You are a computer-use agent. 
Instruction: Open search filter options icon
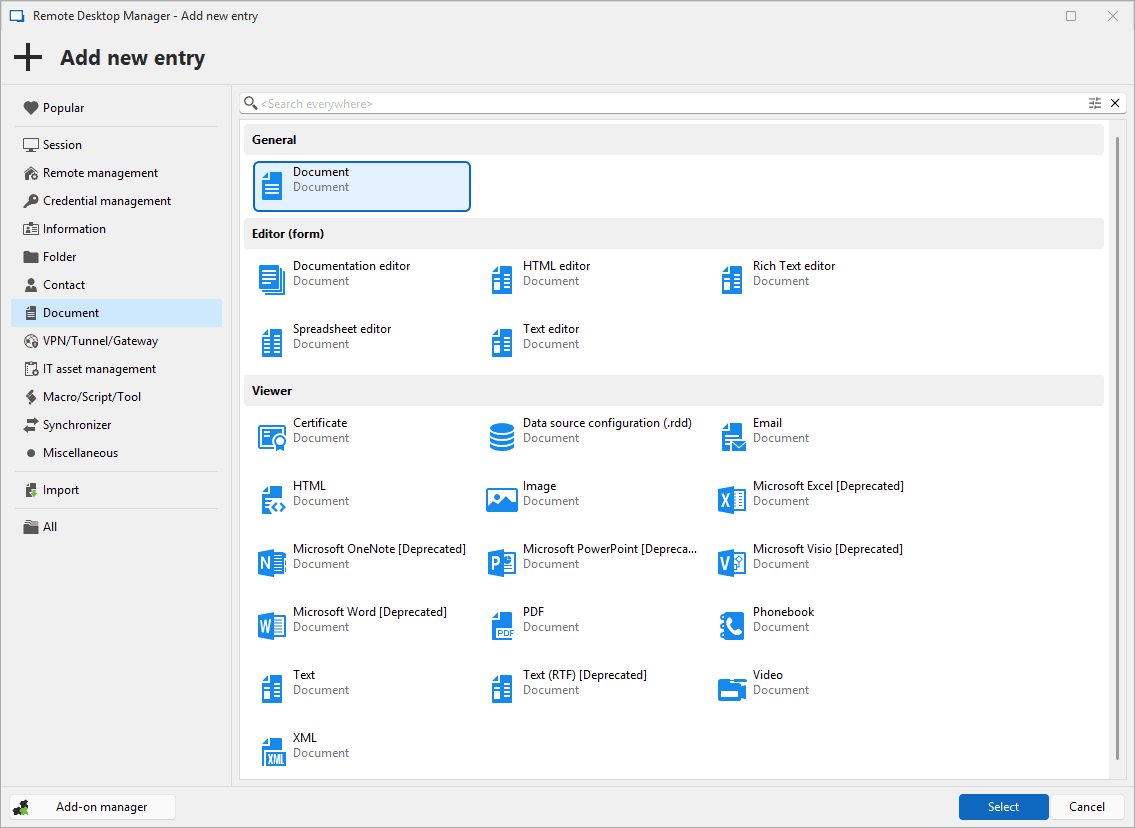(x=1095, y=103)
